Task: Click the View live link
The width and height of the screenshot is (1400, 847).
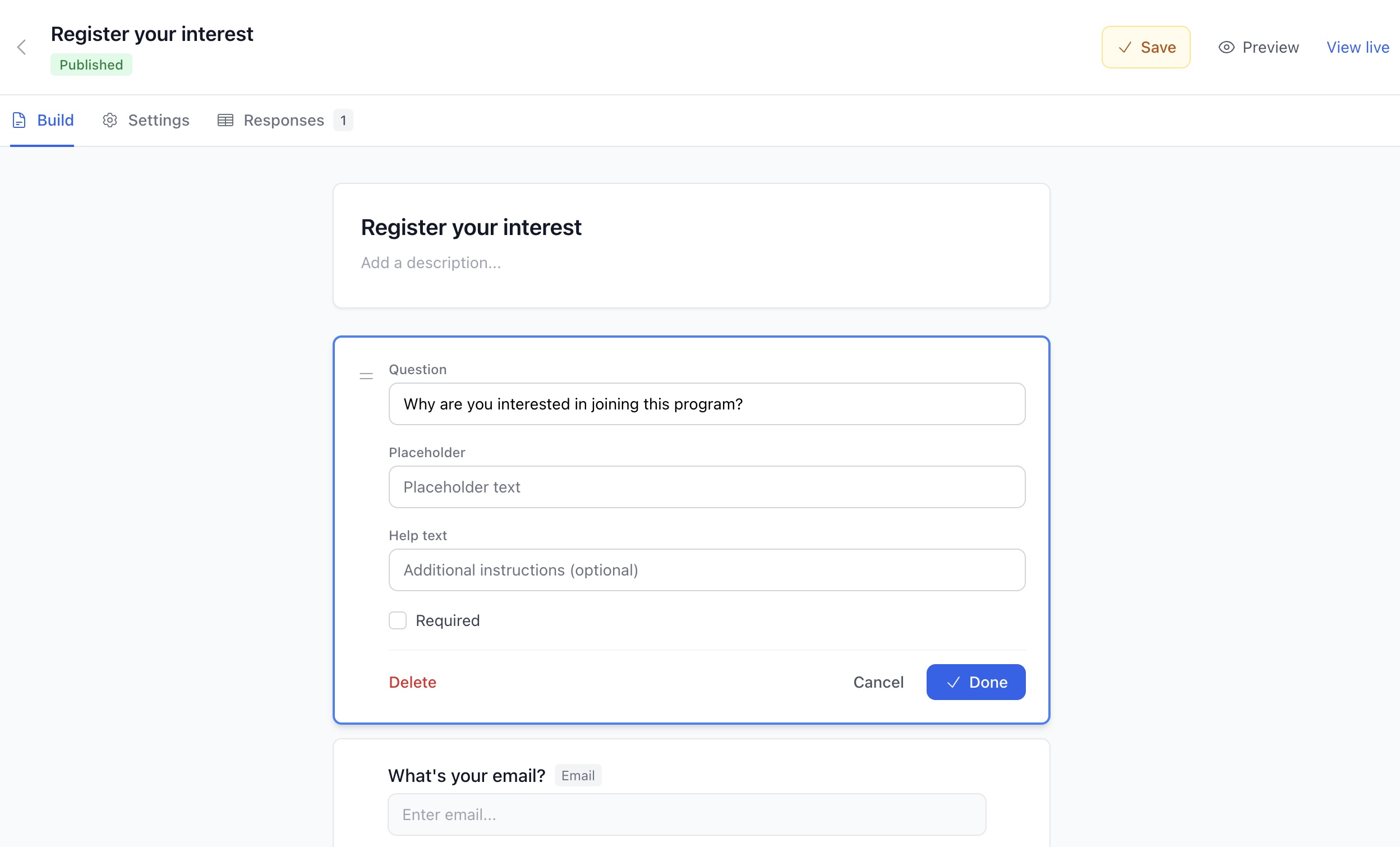Action: pyautogui.click(x=1357, y=47)
